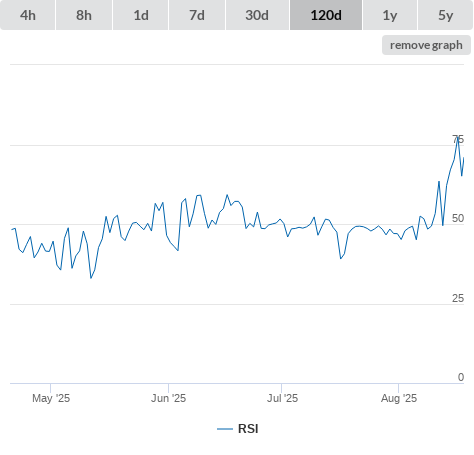Viewport: 474px width, 455px height.
Task: Click the May '25 axis label
Action: pos(51,398)
